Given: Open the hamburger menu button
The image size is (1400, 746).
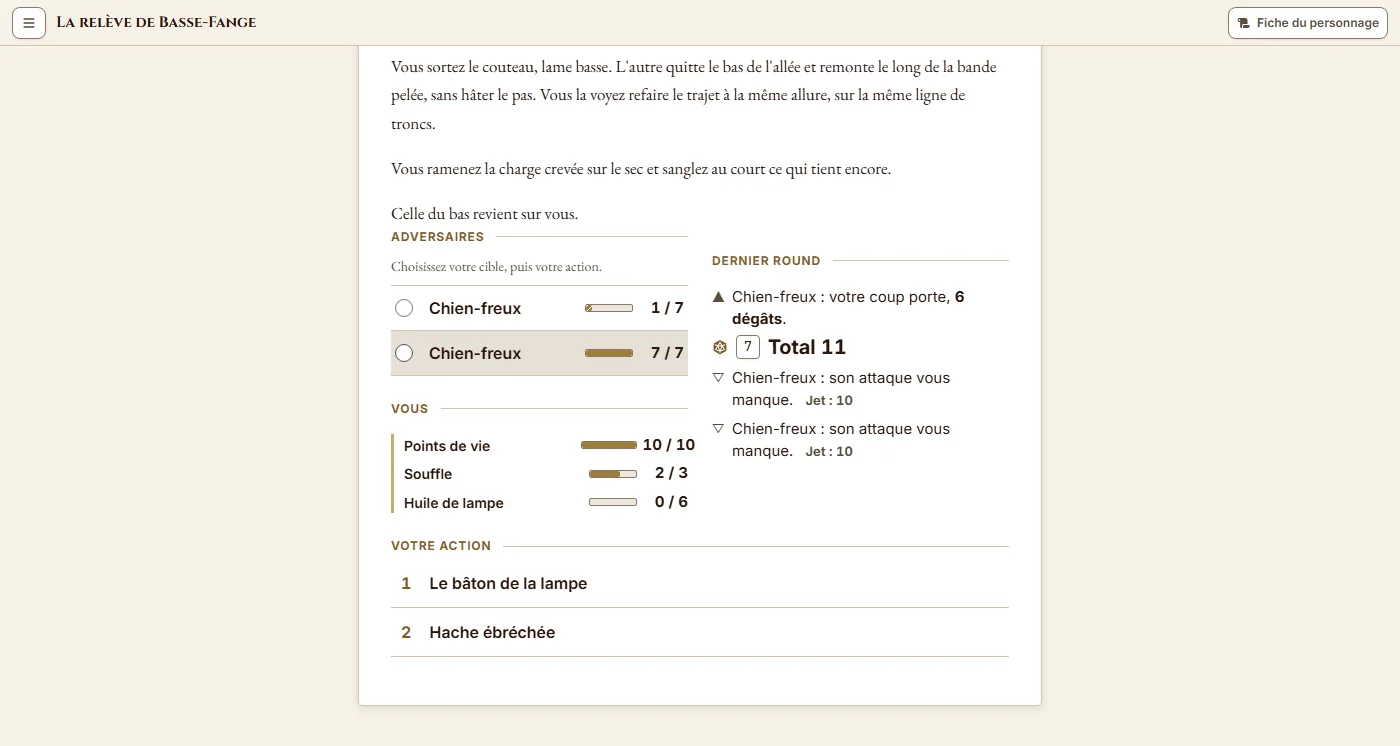Looking at the screenshot, I should pos(29,22).
